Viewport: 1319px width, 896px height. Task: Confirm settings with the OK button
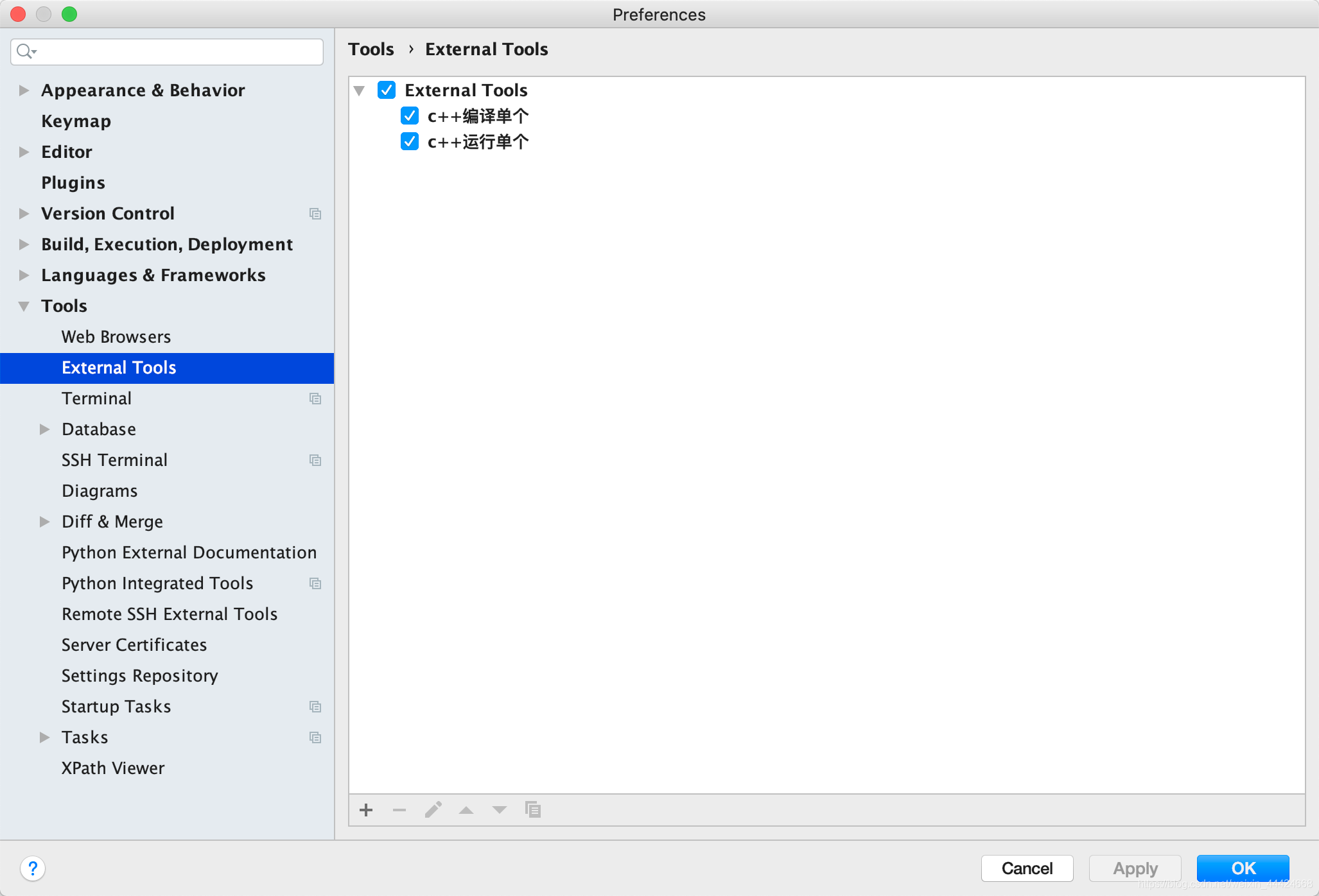1243,868
